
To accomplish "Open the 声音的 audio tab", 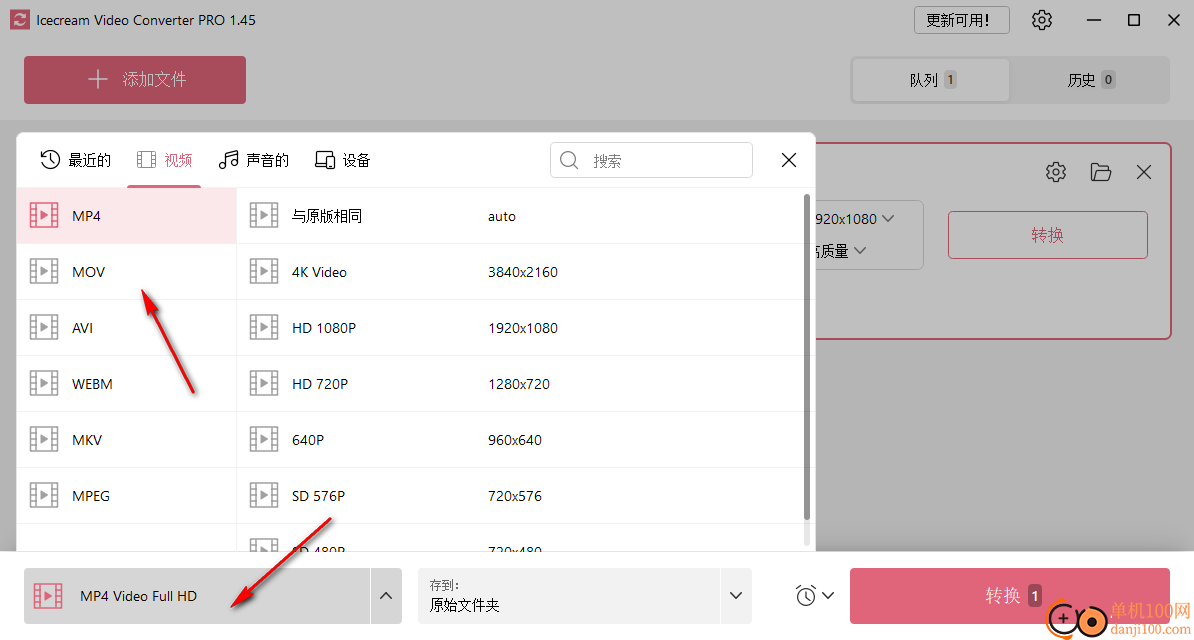I will pyautogui.click(x=254, y=160).
